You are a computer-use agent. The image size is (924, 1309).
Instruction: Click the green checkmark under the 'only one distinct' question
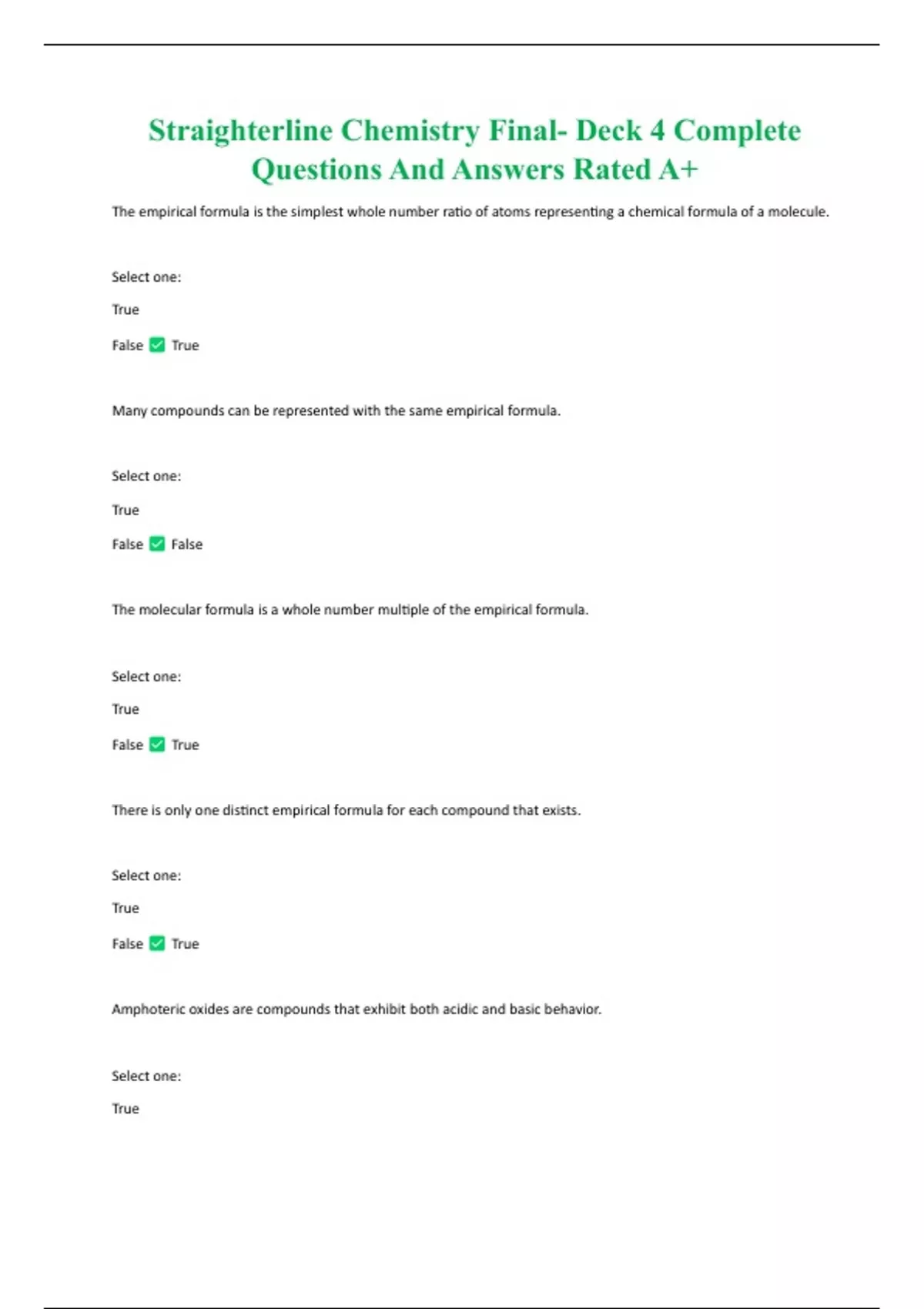pos(157,943)
